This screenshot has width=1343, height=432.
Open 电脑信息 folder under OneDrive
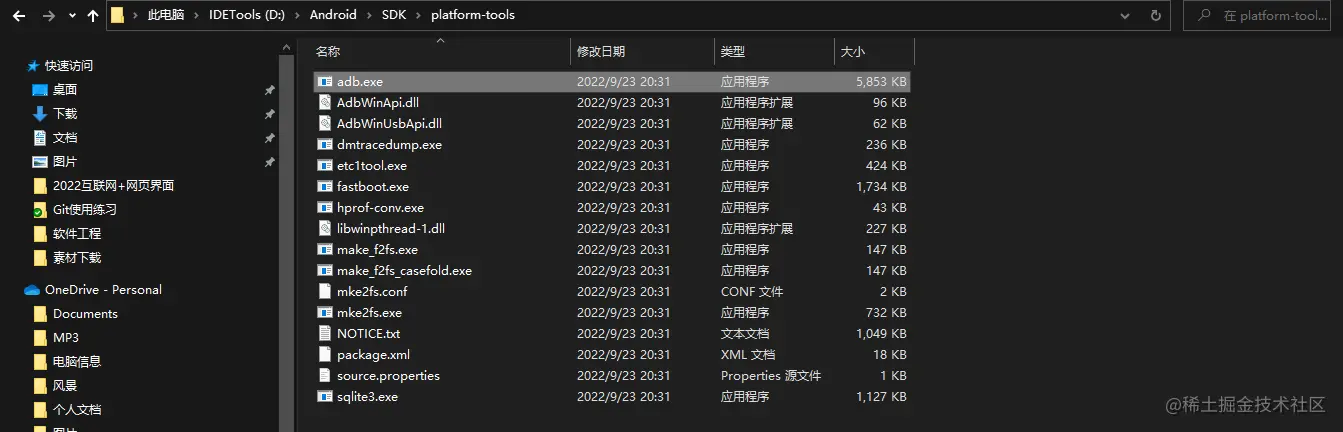click(77, 362)
